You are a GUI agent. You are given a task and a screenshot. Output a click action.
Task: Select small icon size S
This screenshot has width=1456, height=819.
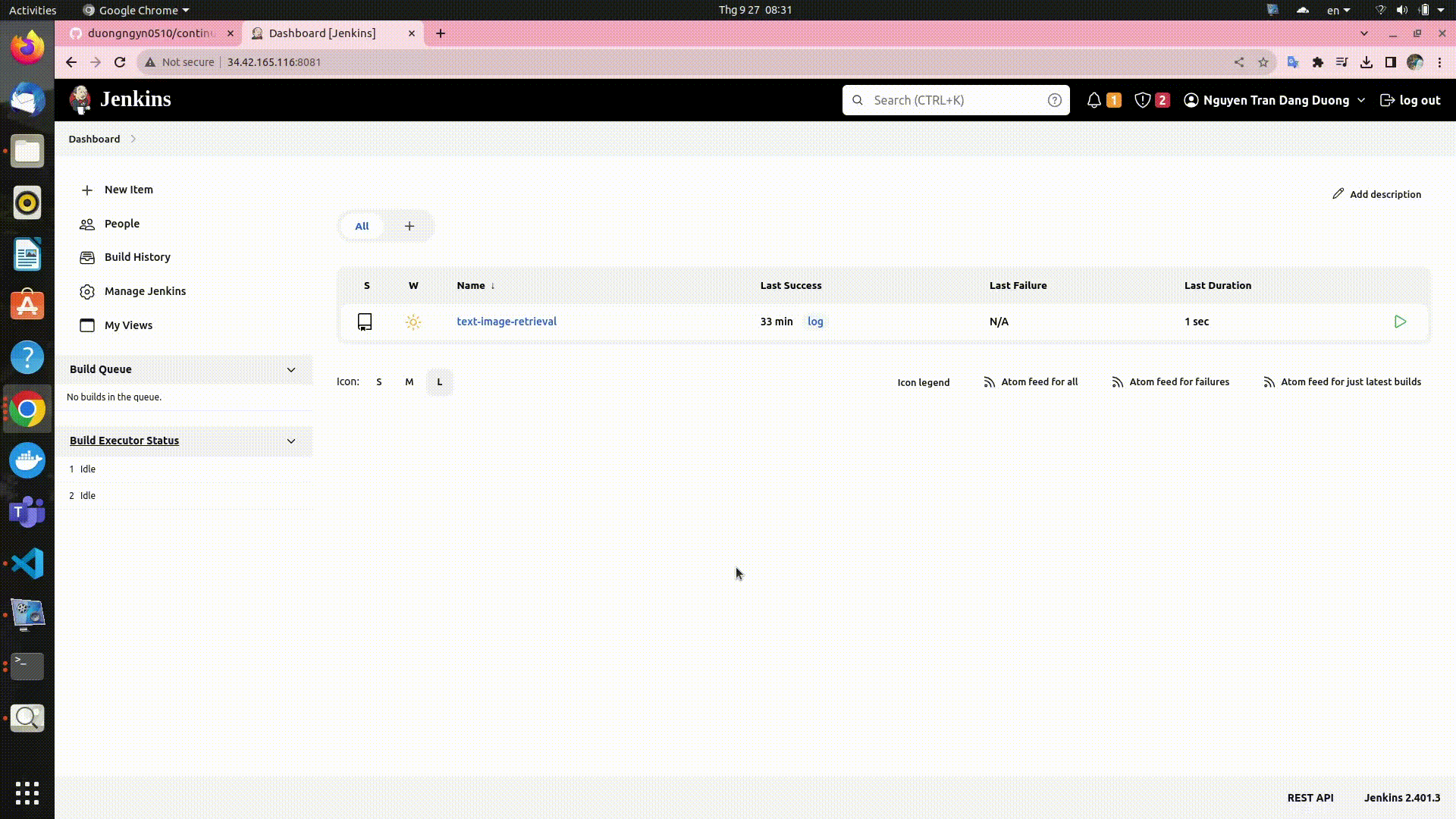pyautogui.click(x=379, y=382)
